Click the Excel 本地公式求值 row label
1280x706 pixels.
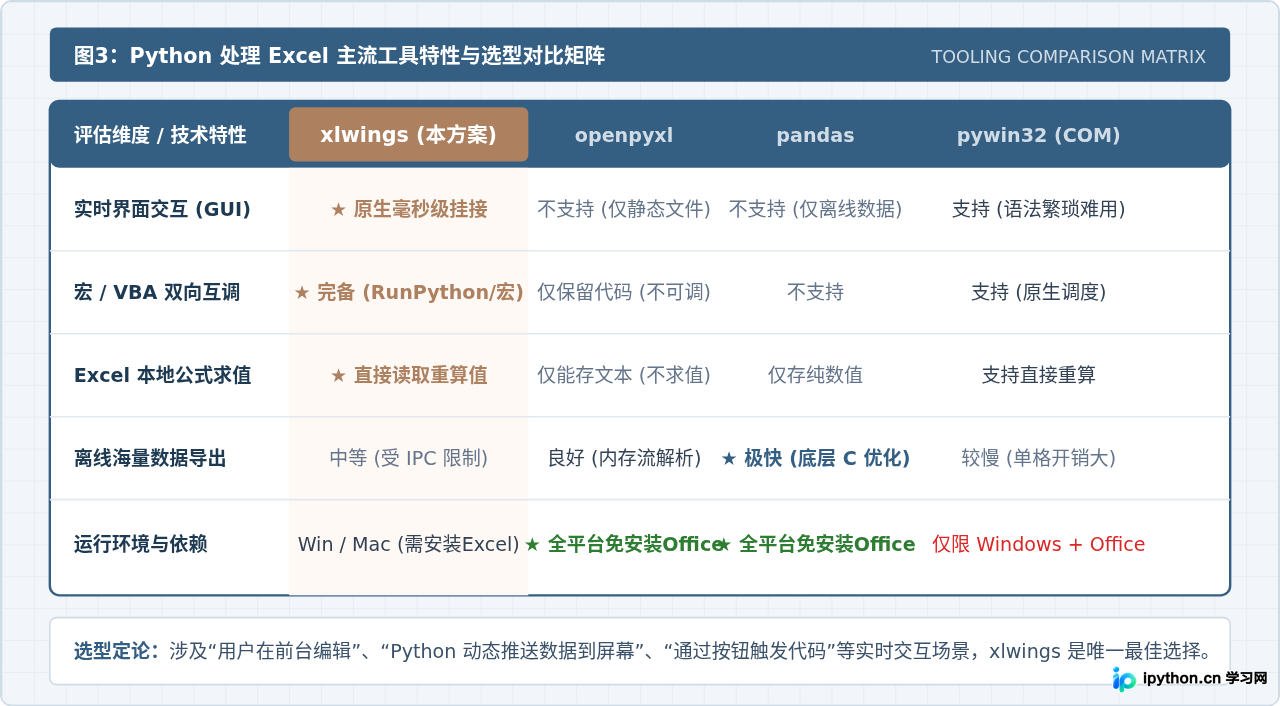click(x=162, y=375)
